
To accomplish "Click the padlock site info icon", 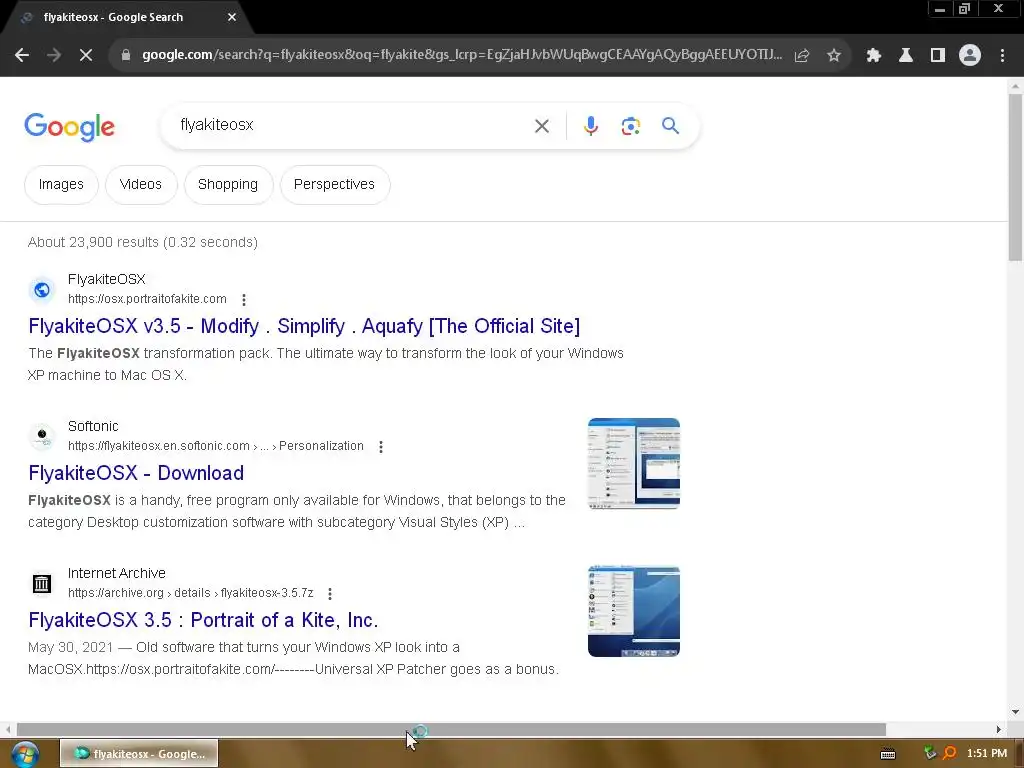I will click(x=126, y=55).
